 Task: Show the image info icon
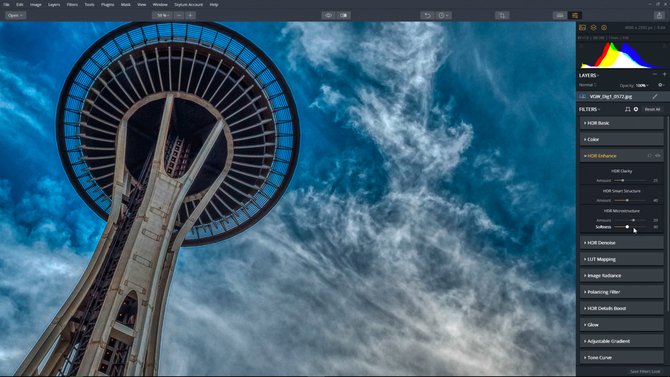(604, 27)
